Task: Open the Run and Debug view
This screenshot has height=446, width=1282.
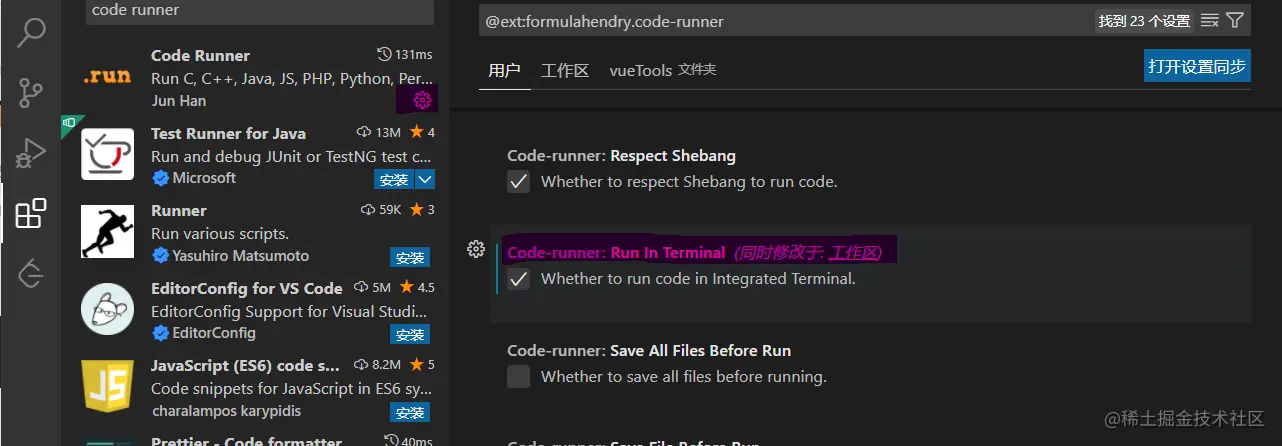Action: click(x=31, y=153)
